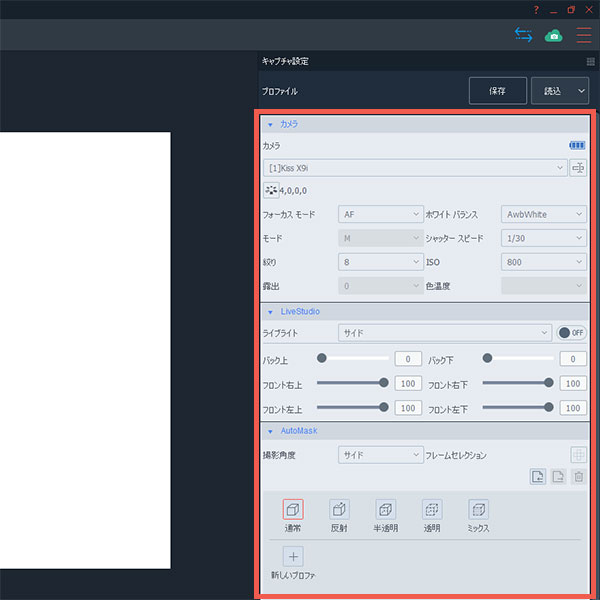Screen dimensions: 600x600
Task: Click the 保存 button
Action: coord(497,91)
